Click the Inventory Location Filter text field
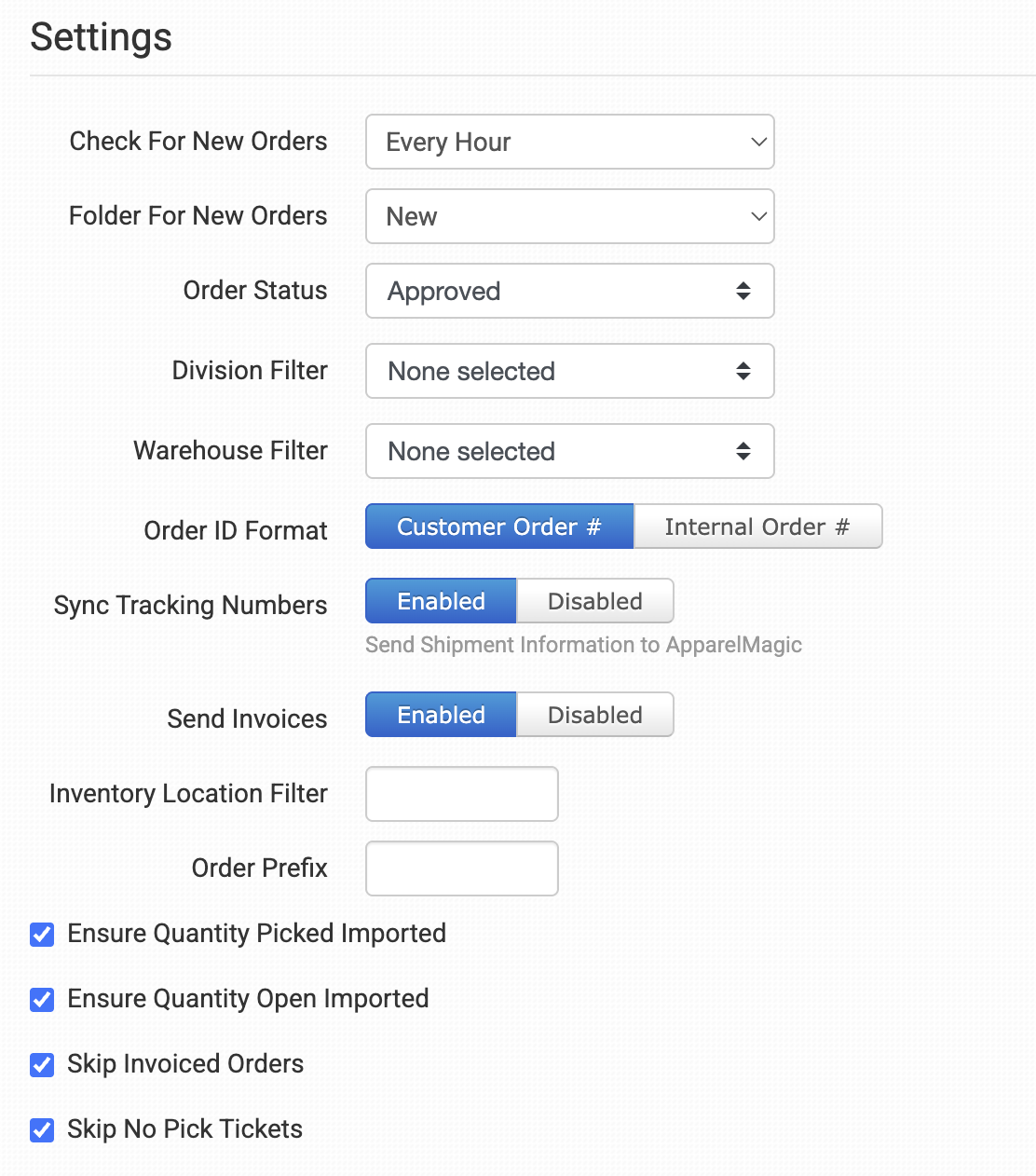The height and width of the screenshot is (1176, 1036). pyautogui.click(x=462, y=794)
